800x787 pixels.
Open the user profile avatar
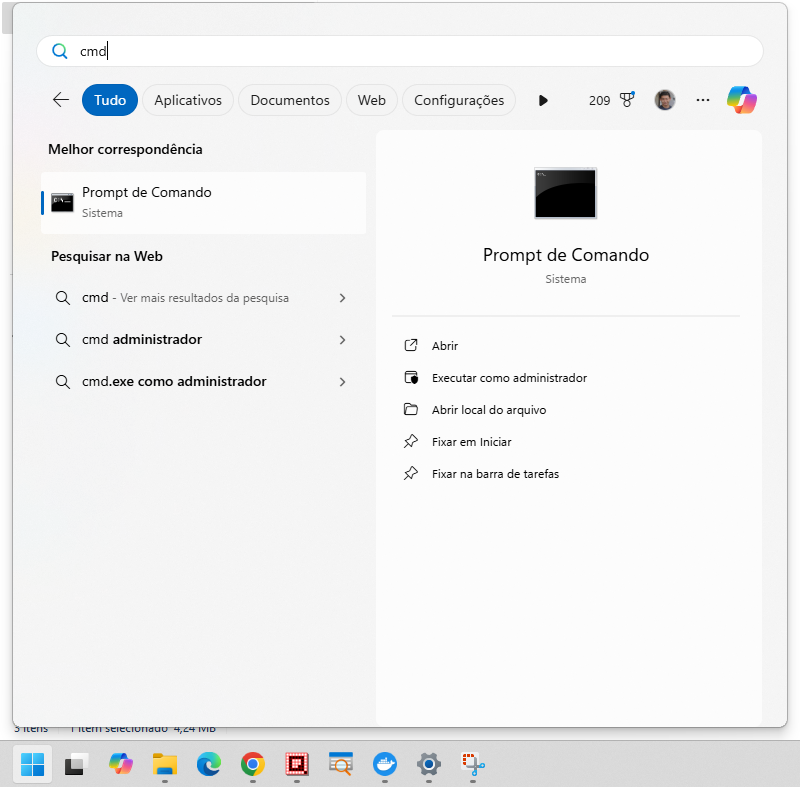point(665,100)
